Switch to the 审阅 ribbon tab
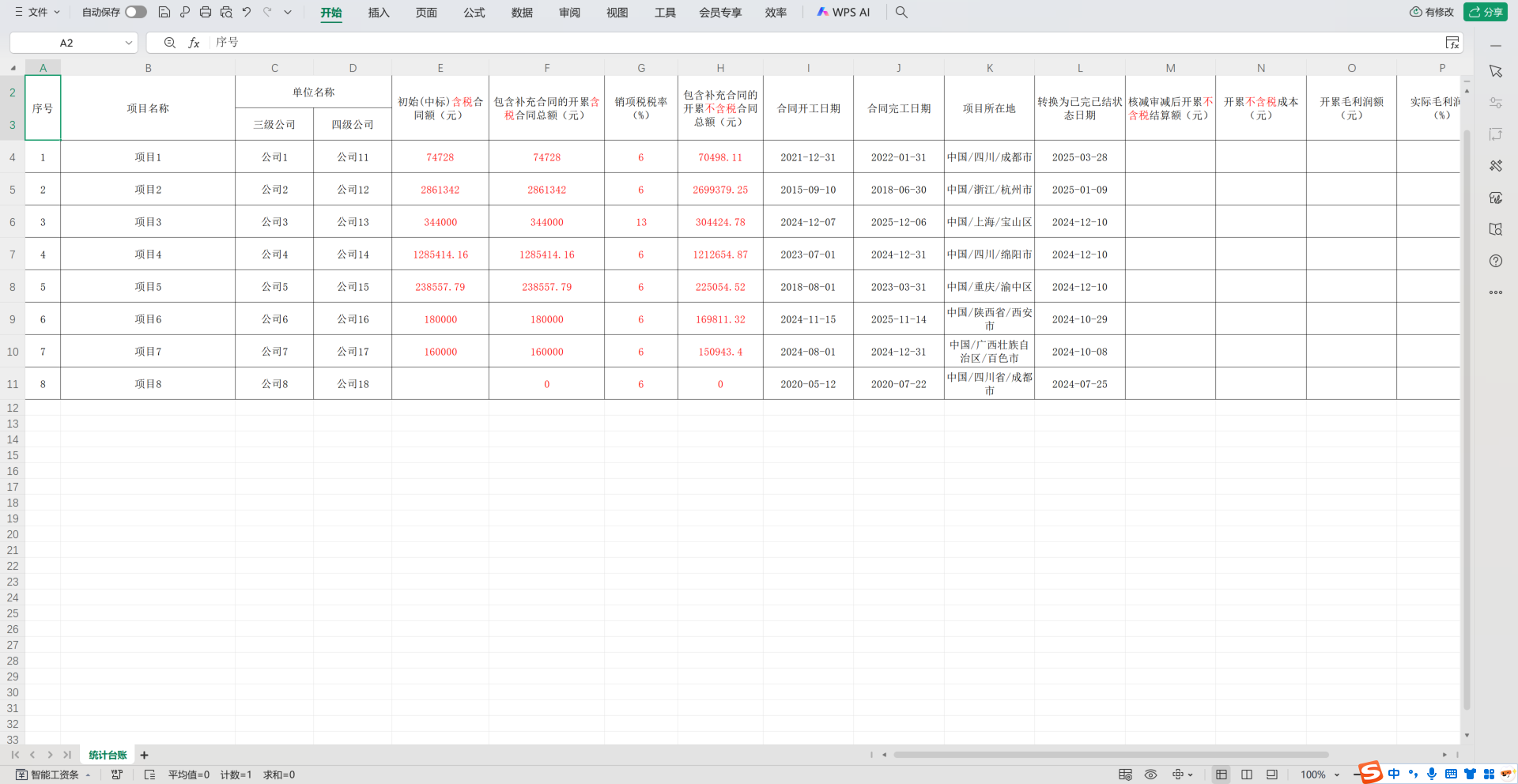Screen dimensions: 1518x784 569,13
